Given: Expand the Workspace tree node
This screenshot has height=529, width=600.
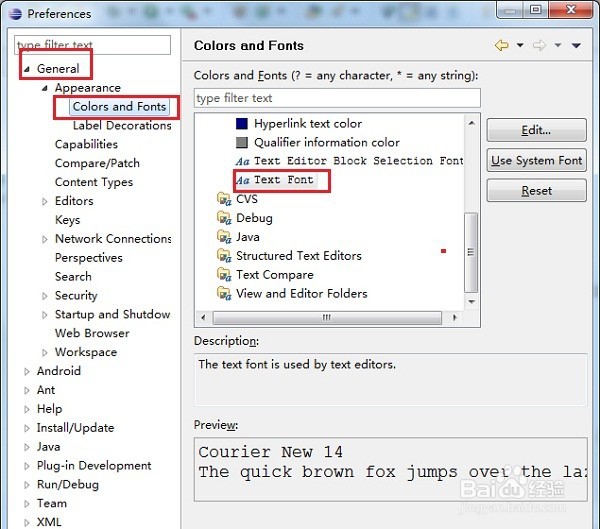Looking at the screenshot, I should pos(45,353).
